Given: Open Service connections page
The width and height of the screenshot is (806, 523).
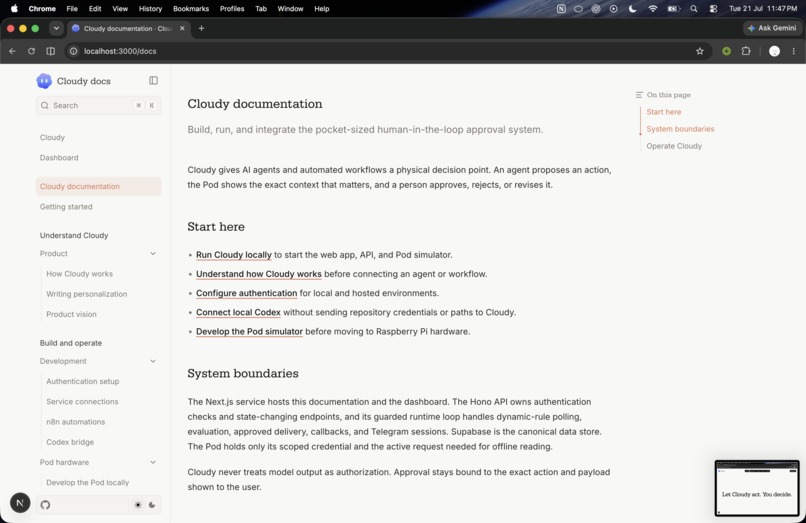Looking at the screenshot, I should point(82,402).
